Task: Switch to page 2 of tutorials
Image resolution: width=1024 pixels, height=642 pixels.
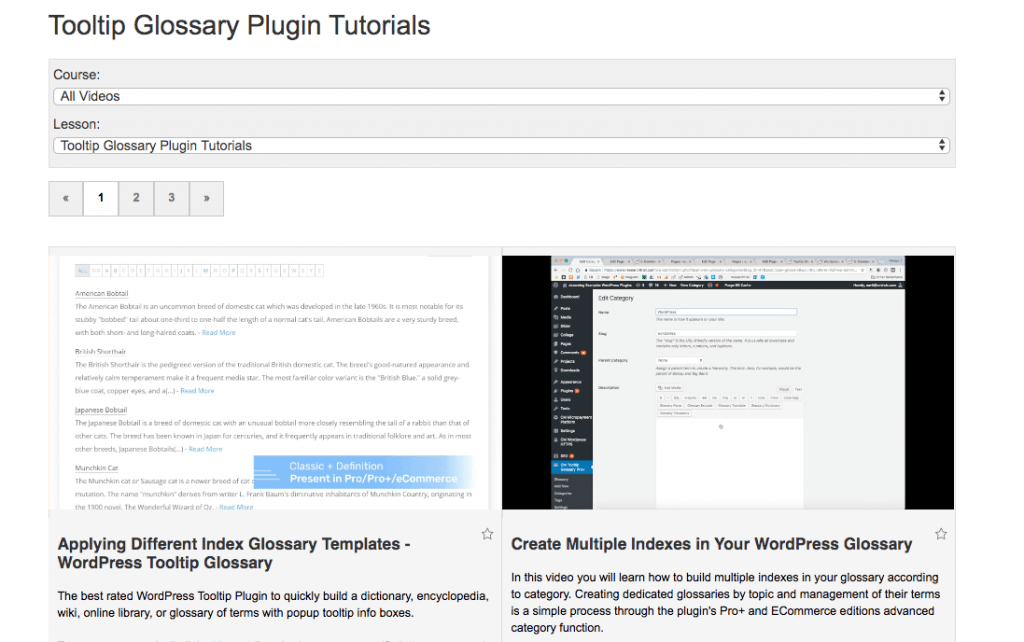Action: [x=136, y=198]
